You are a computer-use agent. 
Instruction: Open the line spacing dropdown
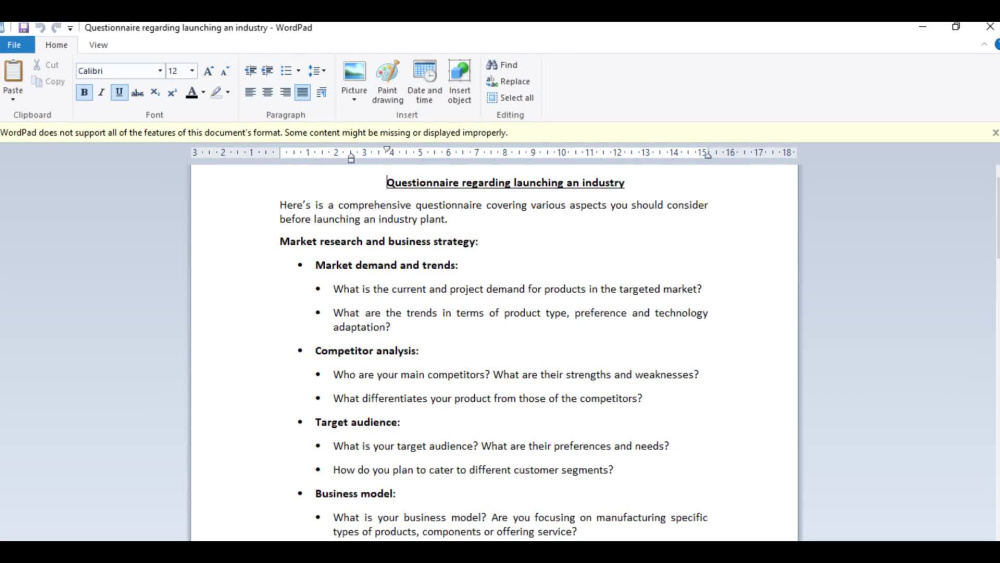[x=317, y=71]
